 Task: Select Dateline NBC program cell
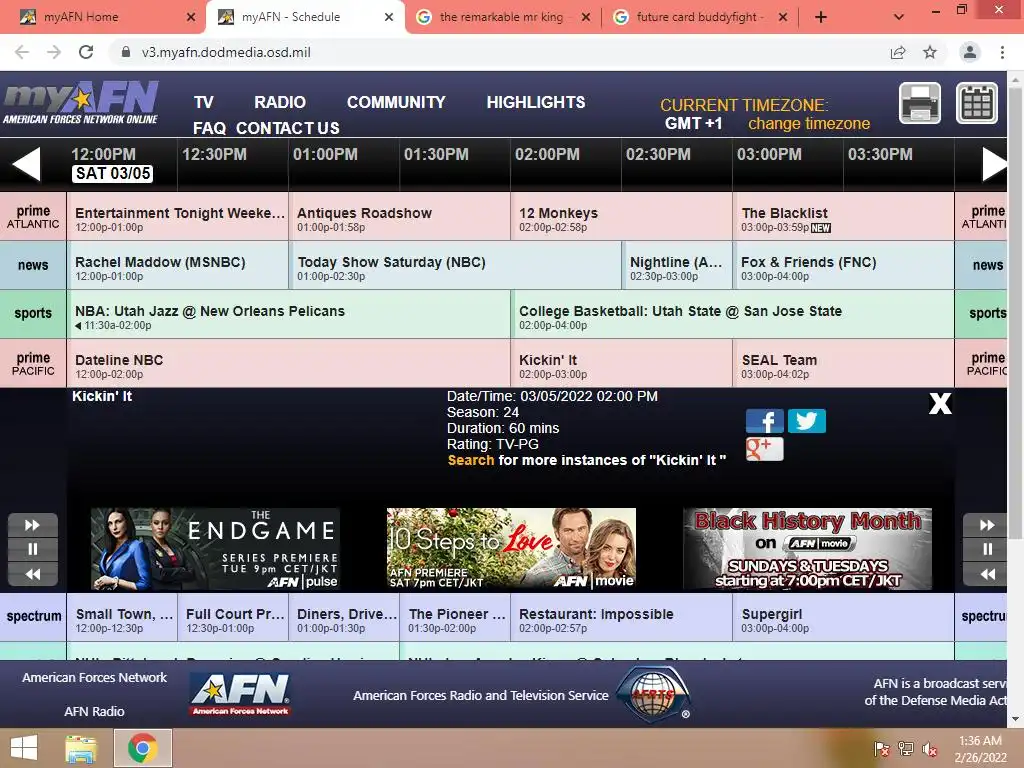[289, 363]
